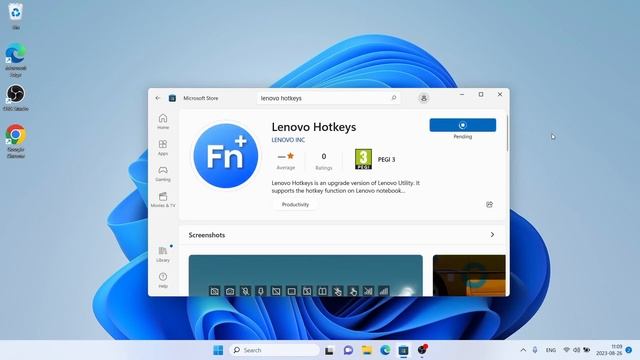This screenshot has width=640, height=360.
Task: Click the Lenovo Hotkeys description text
Action: coord(345,187)
